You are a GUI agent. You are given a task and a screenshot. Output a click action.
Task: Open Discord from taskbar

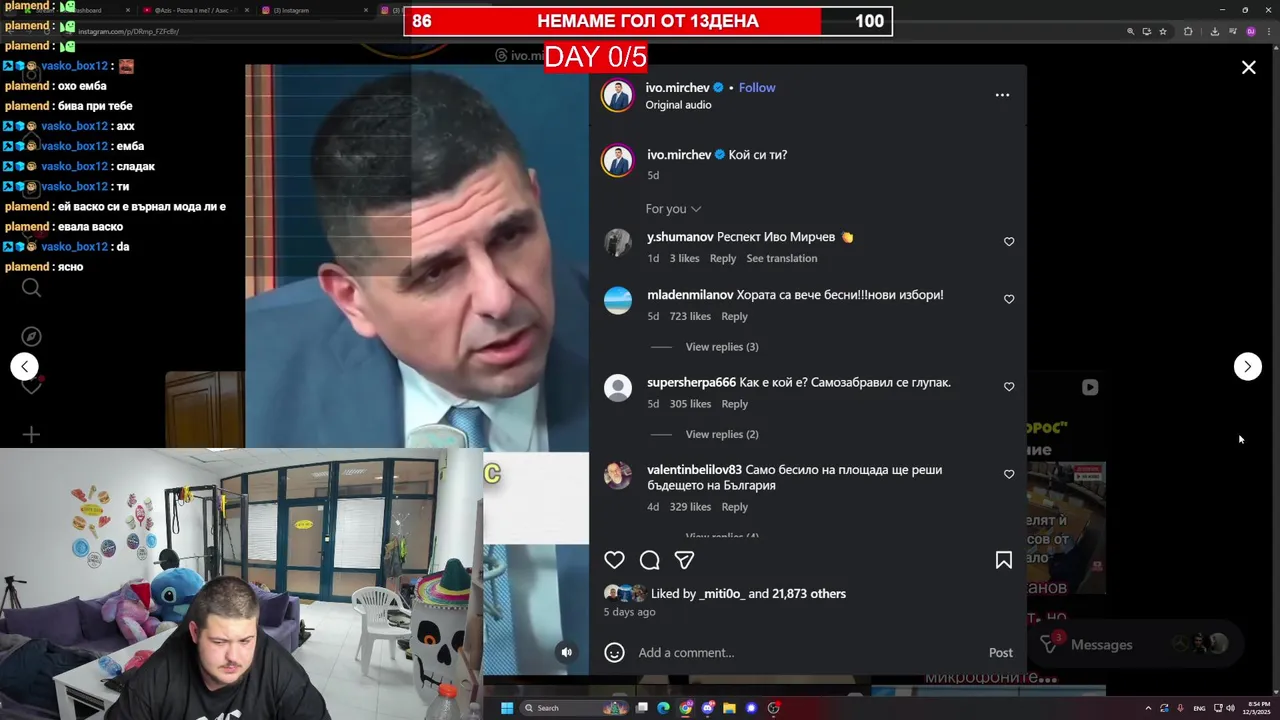(708, 708)
